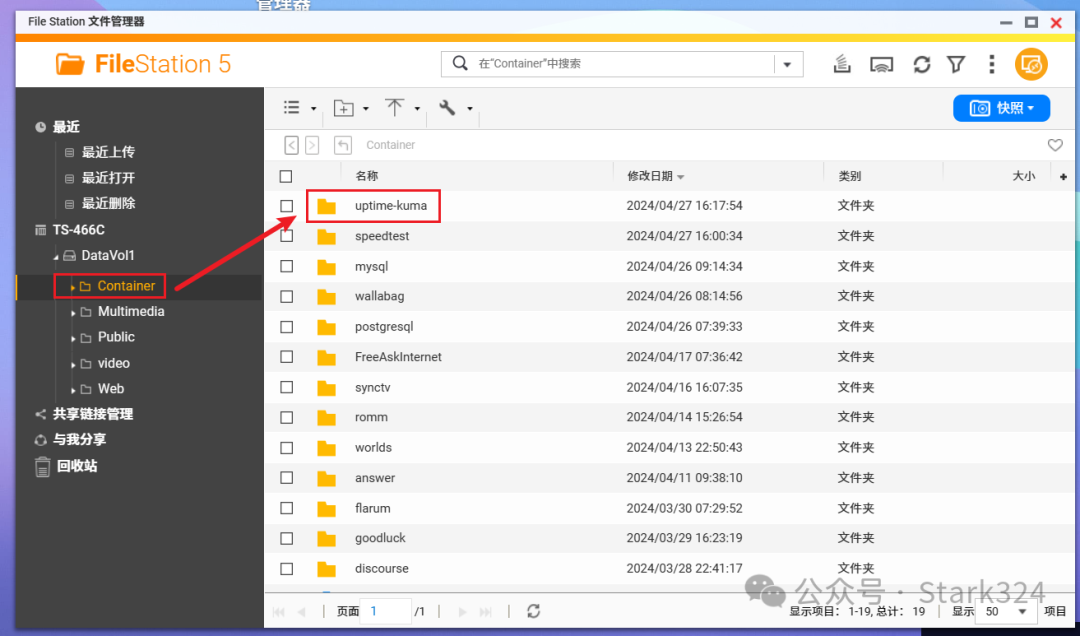
Task: Expand the Multimedia folder tree arrow
Action: 72,313
